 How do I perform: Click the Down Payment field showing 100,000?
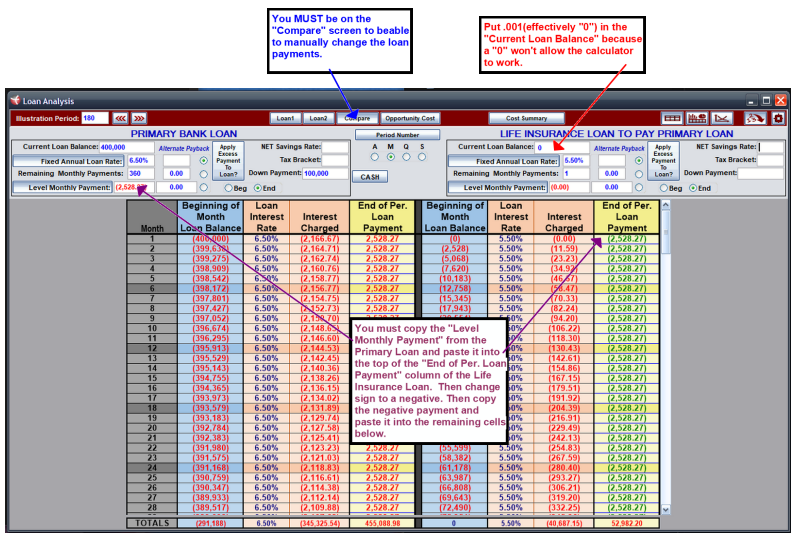pos(325,174)
